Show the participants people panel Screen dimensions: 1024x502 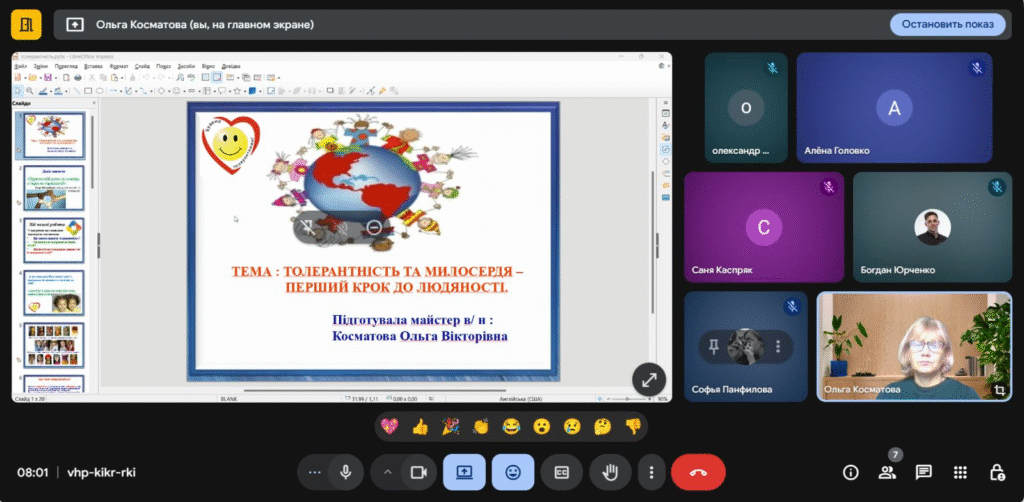click(887, 472)
